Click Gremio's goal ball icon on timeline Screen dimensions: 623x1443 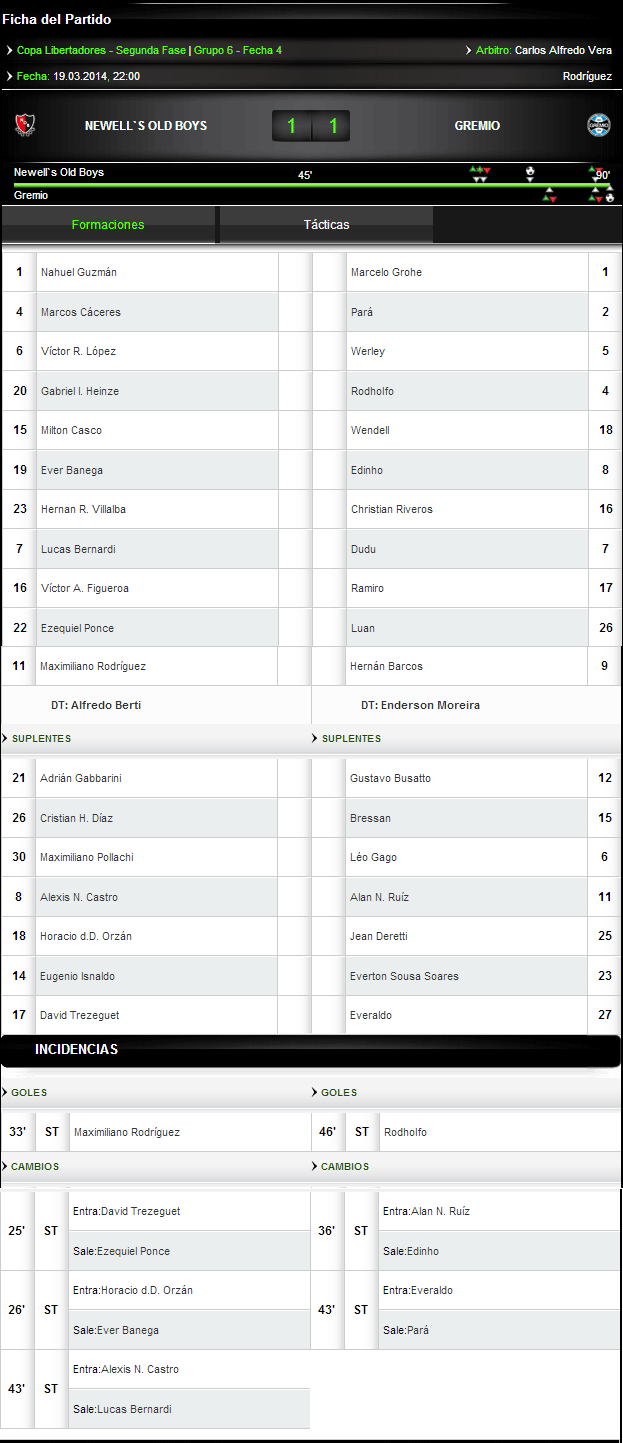609,198
